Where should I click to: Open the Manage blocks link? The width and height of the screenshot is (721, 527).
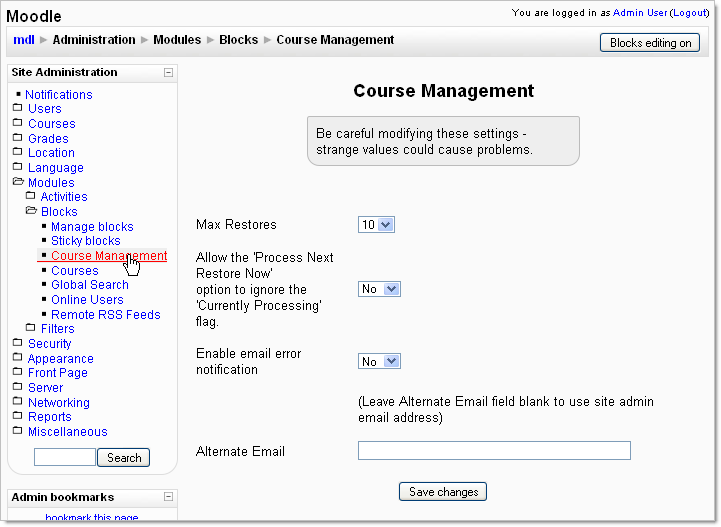coord(92,227)
